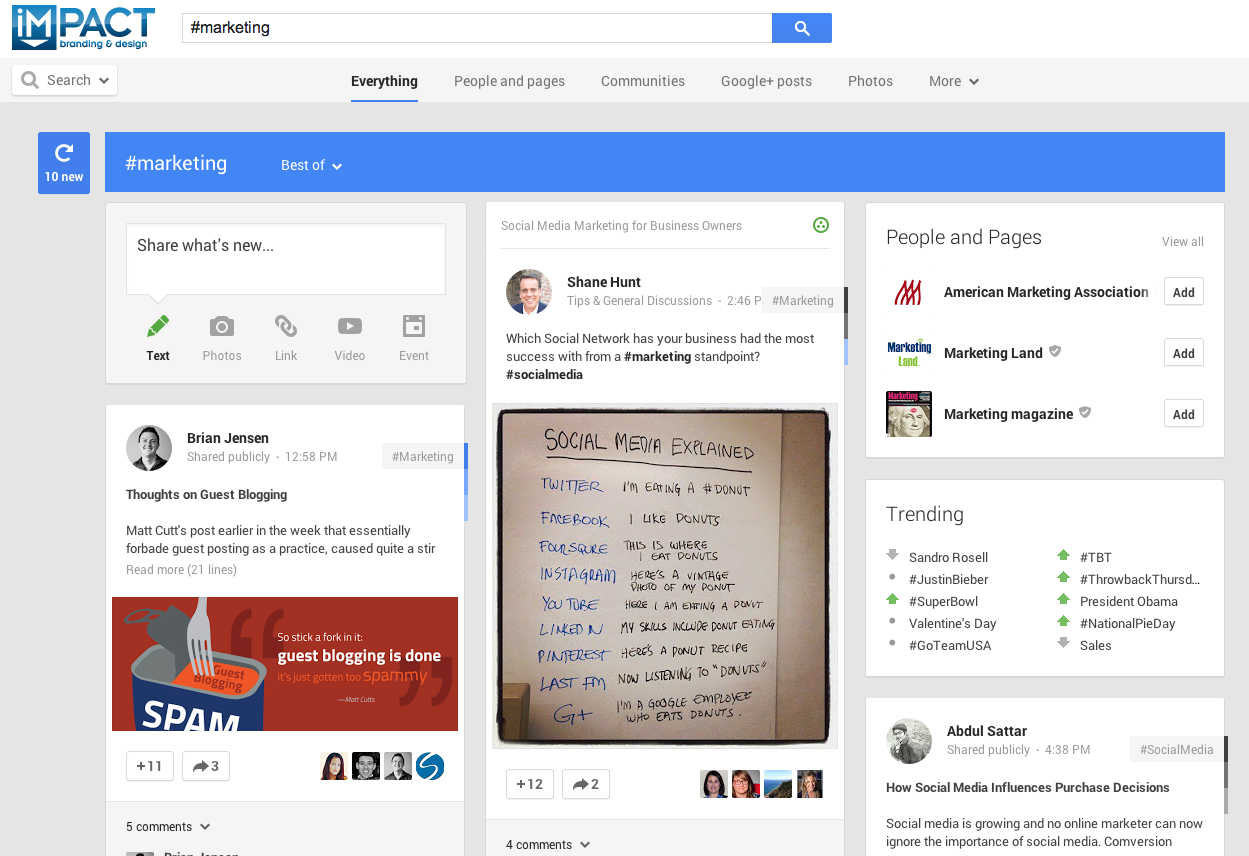This screenshot has width=1249, height=856.
Task: Expand the More menu
Action: pos(953,81)
